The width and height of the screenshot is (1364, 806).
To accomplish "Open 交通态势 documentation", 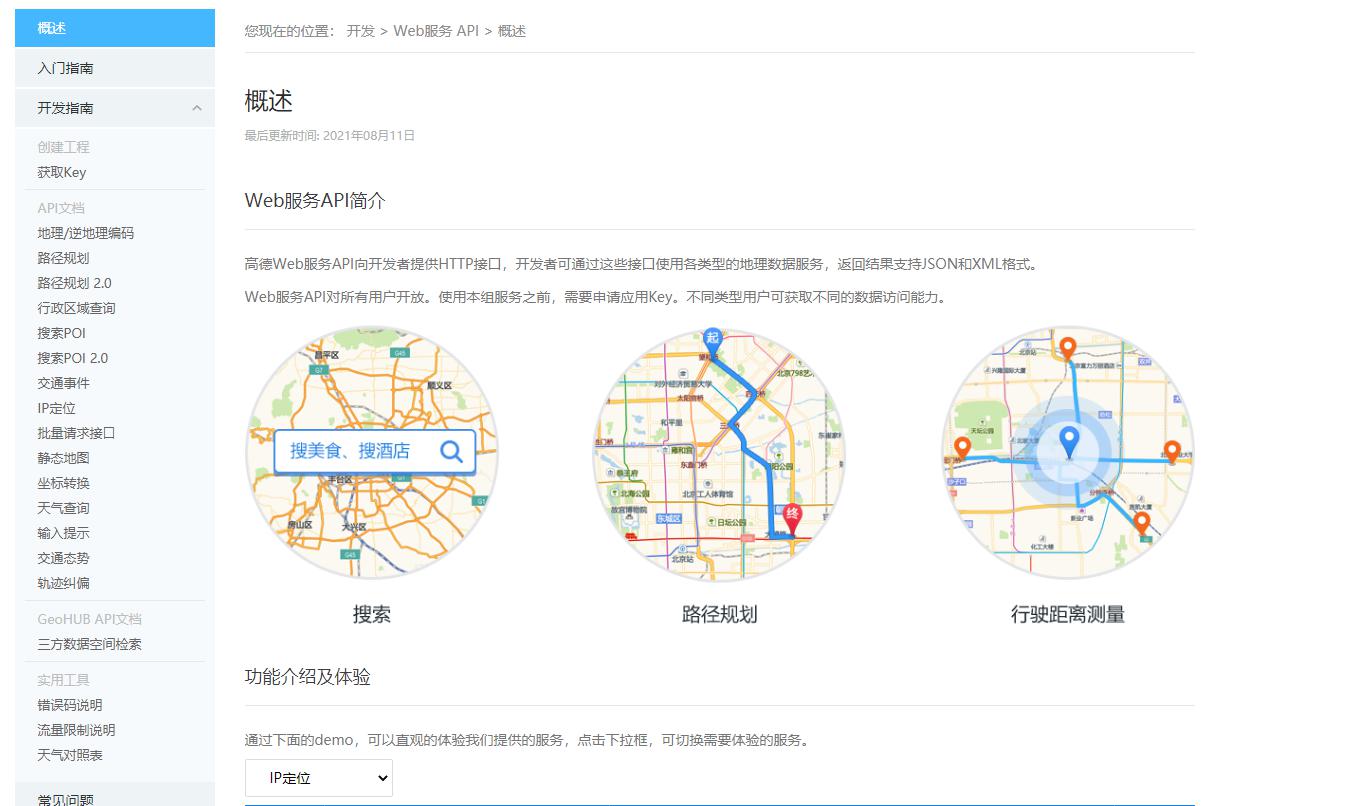I will (63, 558).
